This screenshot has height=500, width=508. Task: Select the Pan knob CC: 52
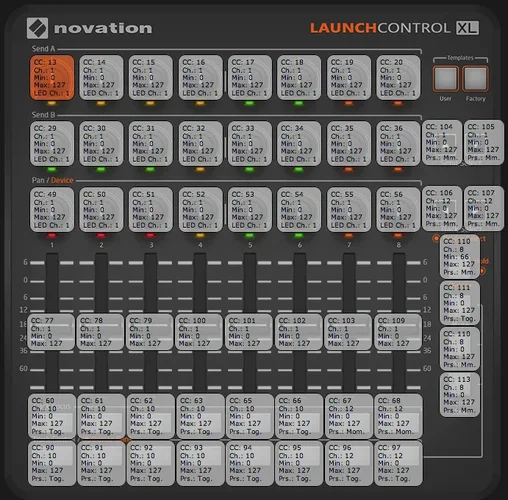(x=200, y=209)
